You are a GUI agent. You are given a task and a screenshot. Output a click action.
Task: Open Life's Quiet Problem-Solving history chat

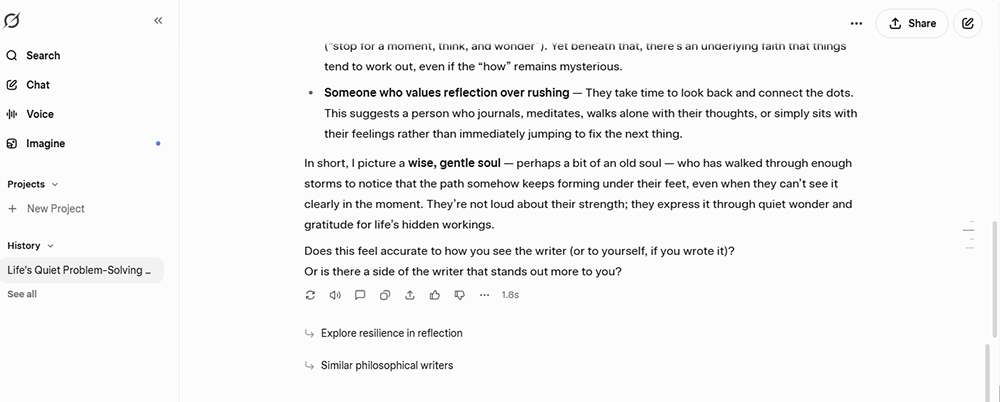(x=82, y=270)
